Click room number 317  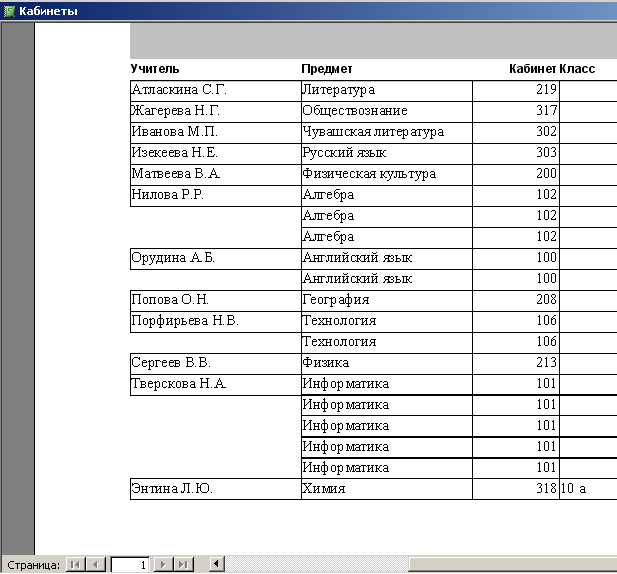coord(516,112)
